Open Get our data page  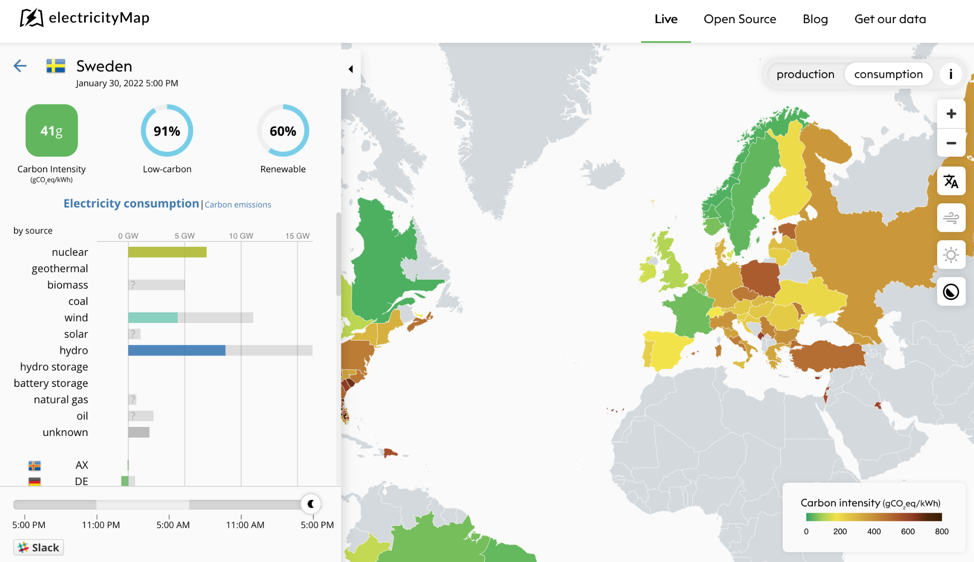pyautogui.click(x=889, y=19)
